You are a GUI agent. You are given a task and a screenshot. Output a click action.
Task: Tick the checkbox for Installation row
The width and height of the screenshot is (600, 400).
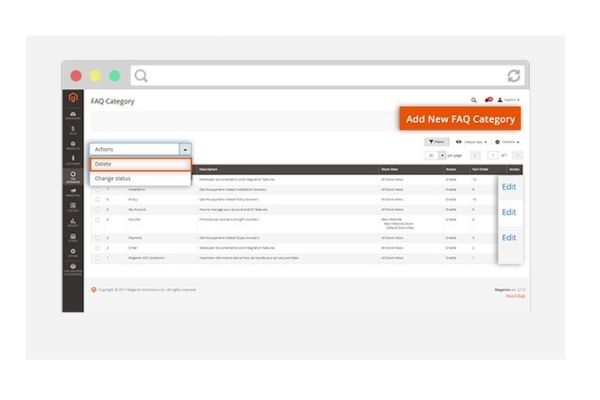coord(97,189)
